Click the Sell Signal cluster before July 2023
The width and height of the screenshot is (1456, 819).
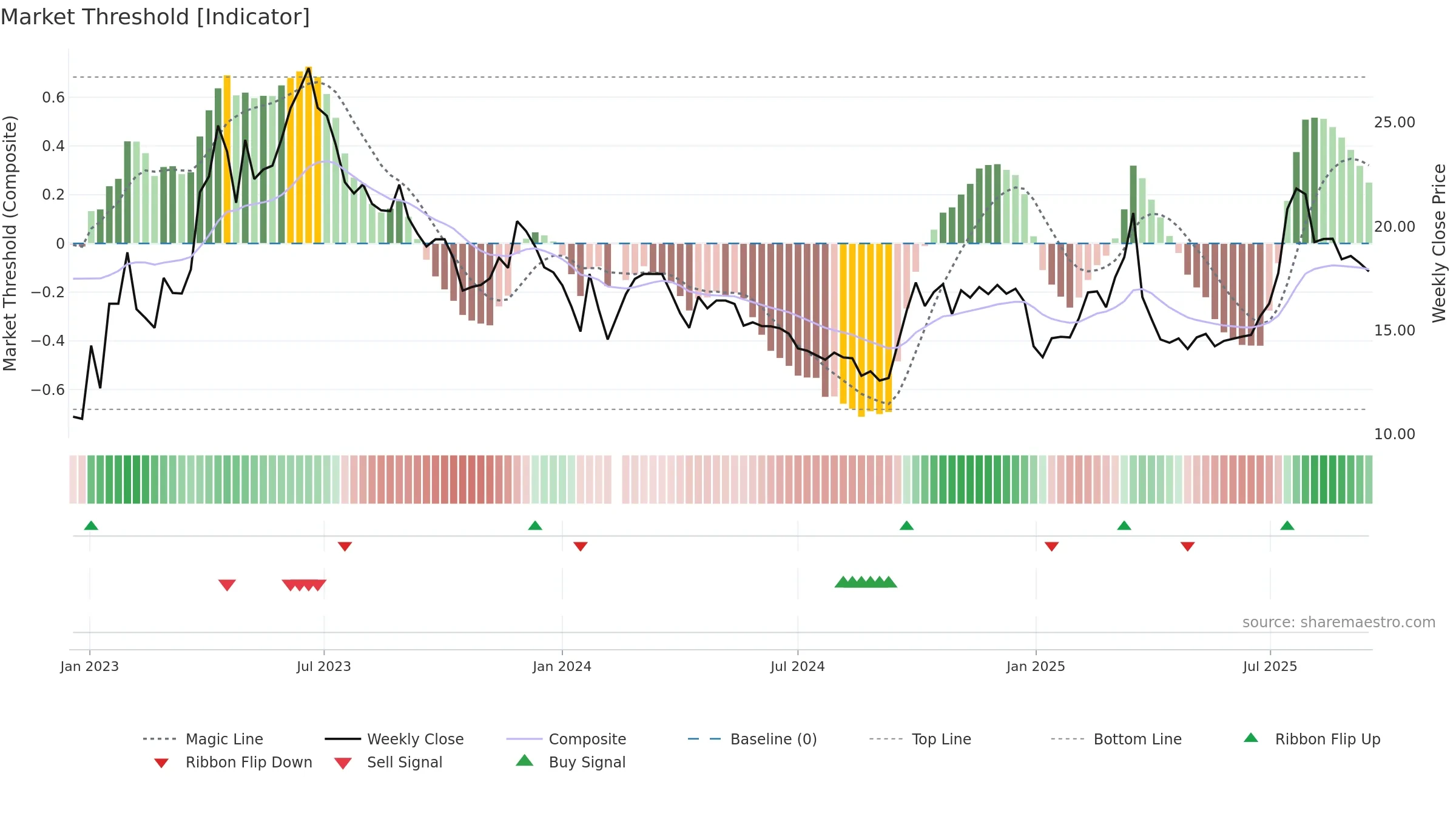click(x=304, y=585)
